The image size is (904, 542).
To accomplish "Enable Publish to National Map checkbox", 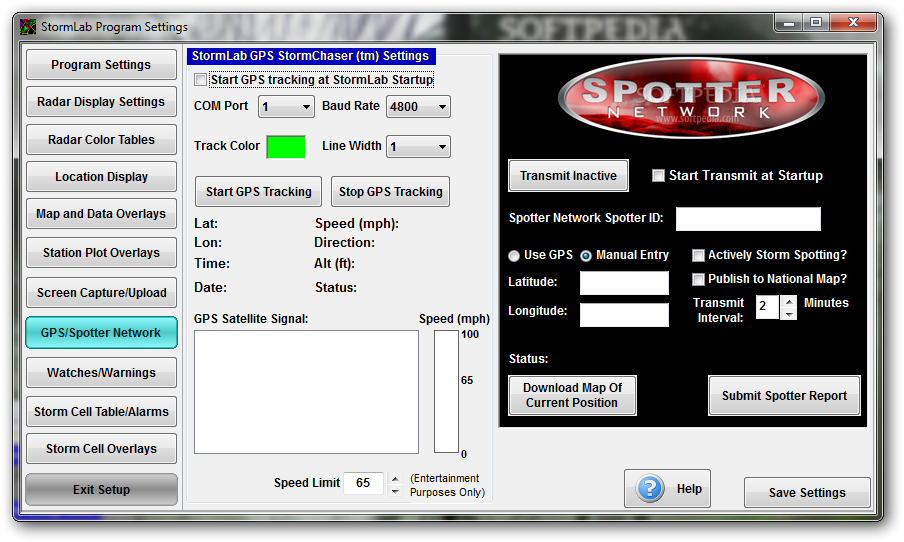I will point(698,279).
